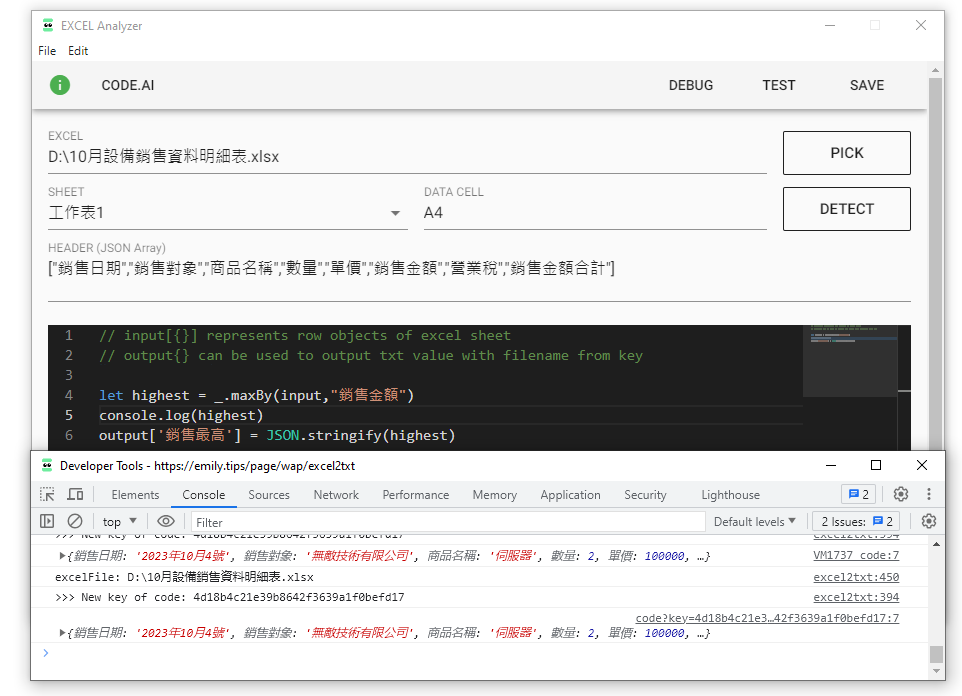Image resolution: width=962 pixels, height=696 pixels.
Task: Show the console sidebar panel icon
Action: [47, 521]
